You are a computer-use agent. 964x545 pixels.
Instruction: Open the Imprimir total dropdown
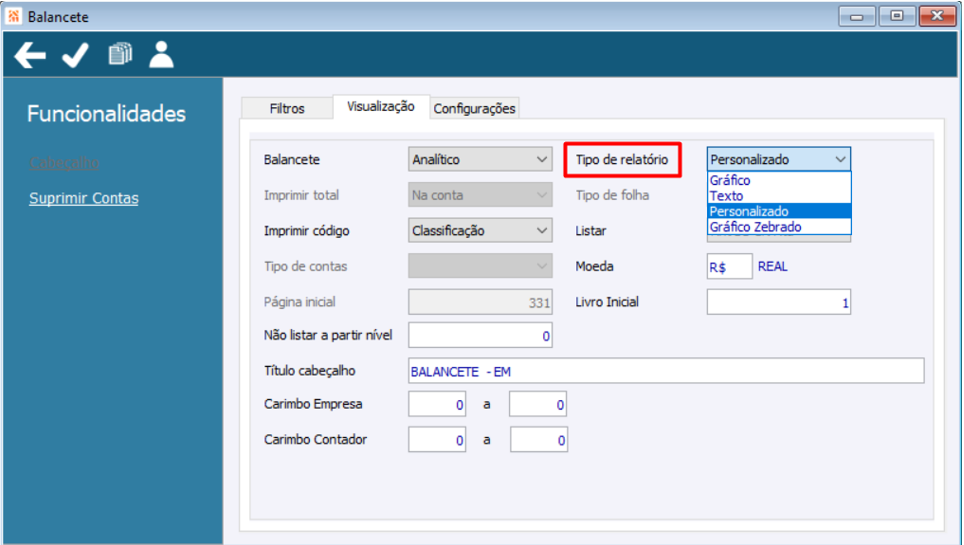[x=480, y=195]
